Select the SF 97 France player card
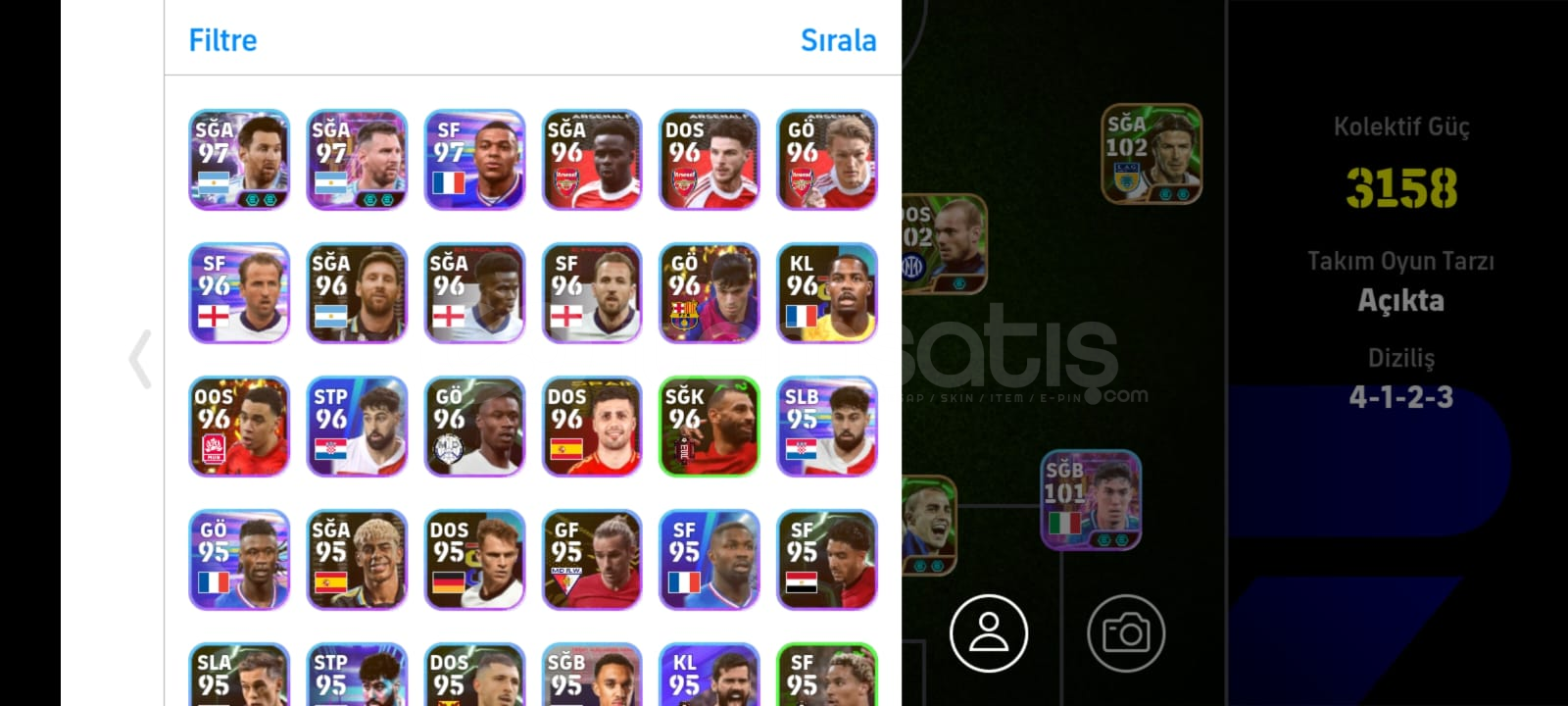 pos(474,159)
